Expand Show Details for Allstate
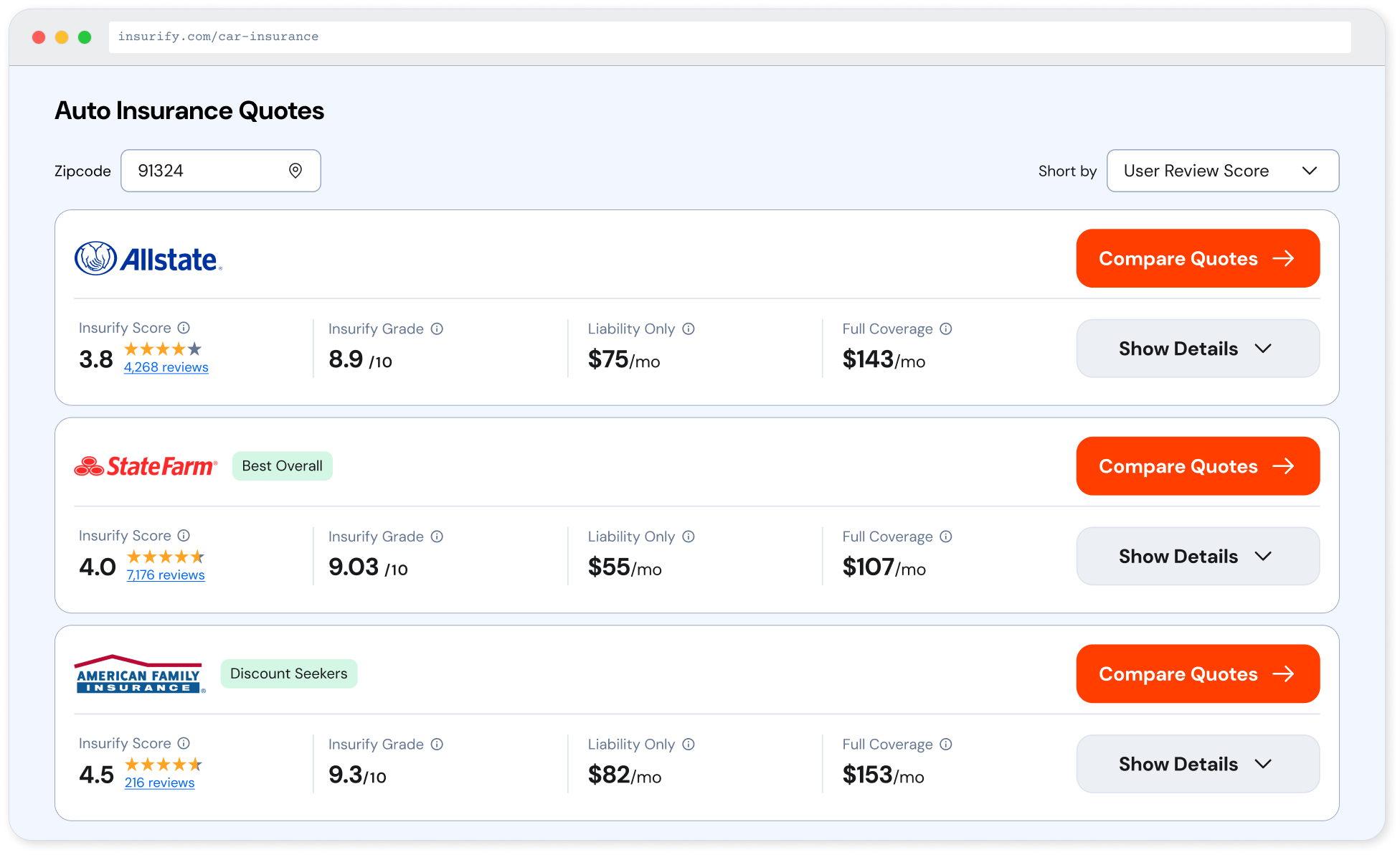The image size is (1400, 855). click(1197, 349)
